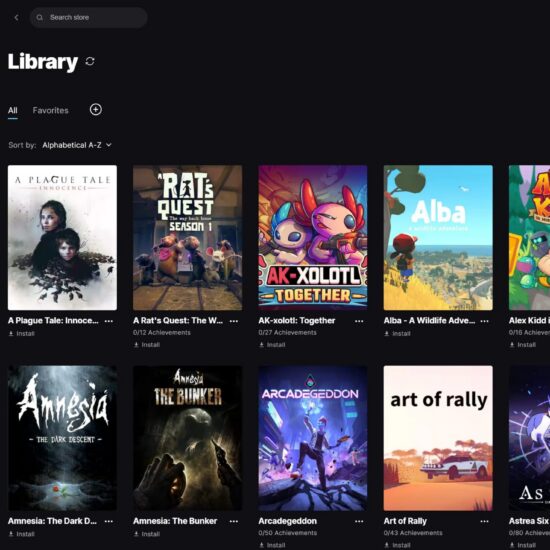Viewport: 550px width, 550px height.
Task: Open more options for Alba
Action: (x=484, y=321)
